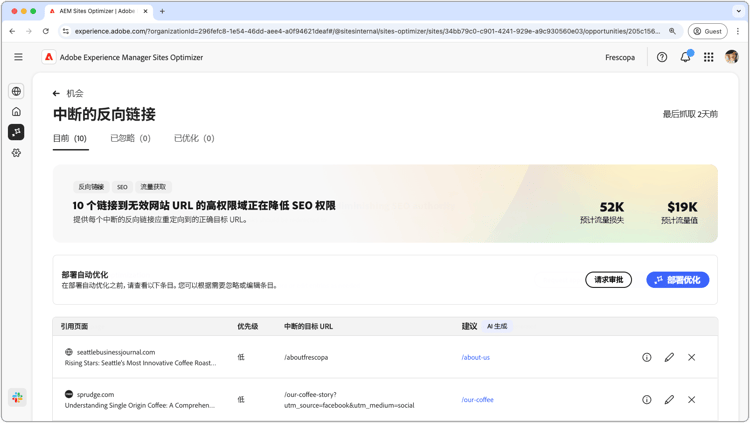View site information icon in address bar
Viewport: 750px width, 423px height.
click(66, 31)
